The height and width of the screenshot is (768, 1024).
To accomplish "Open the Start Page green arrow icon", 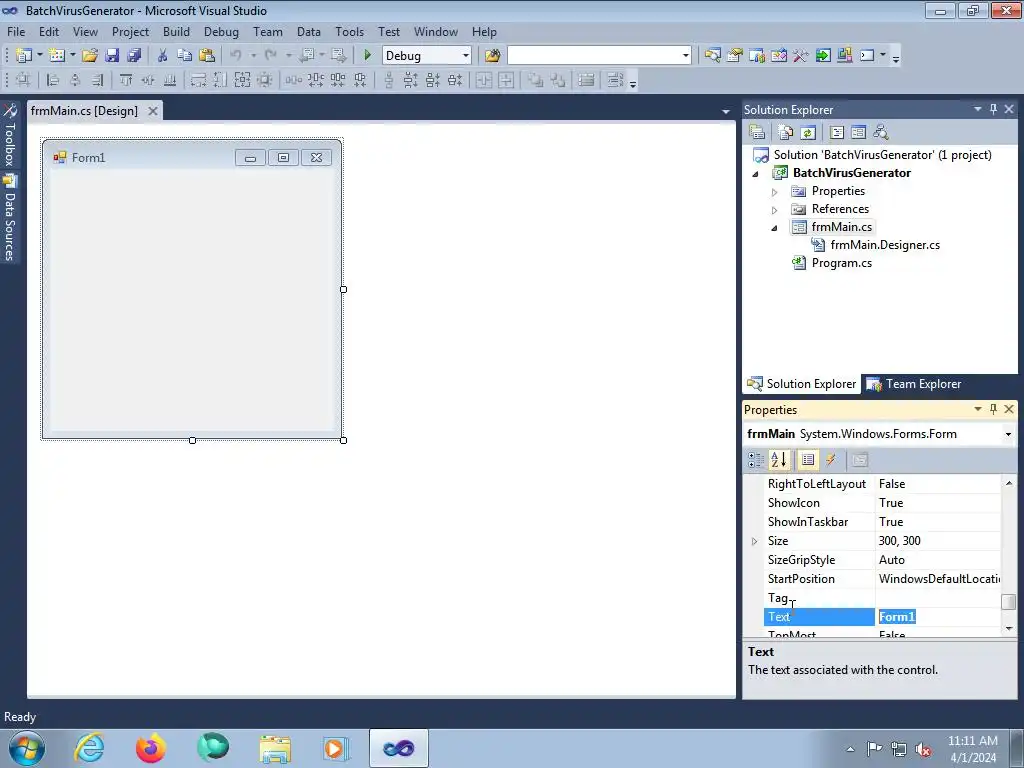I will coord(823,56).
